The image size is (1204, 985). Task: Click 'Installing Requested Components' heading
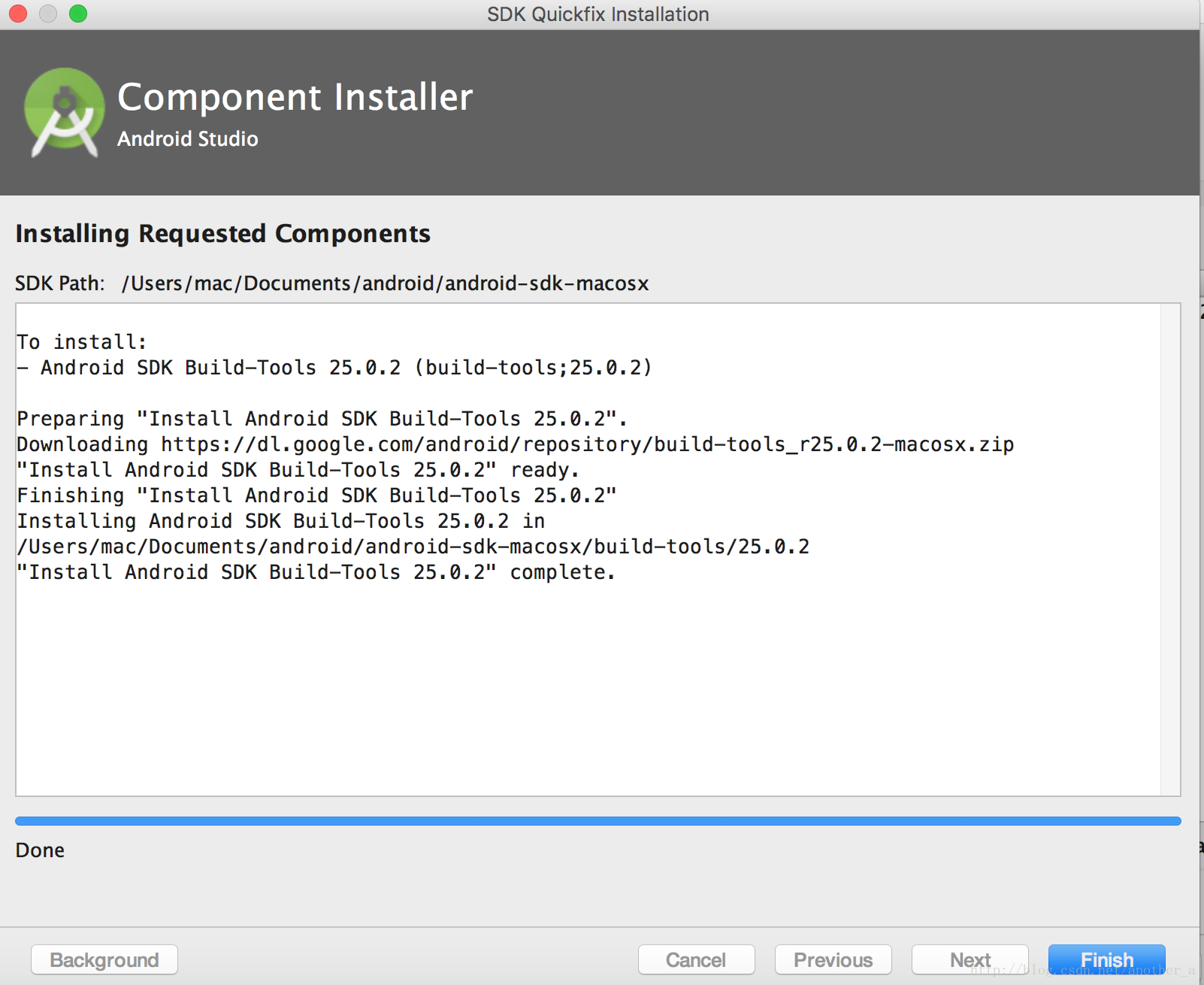223,234
